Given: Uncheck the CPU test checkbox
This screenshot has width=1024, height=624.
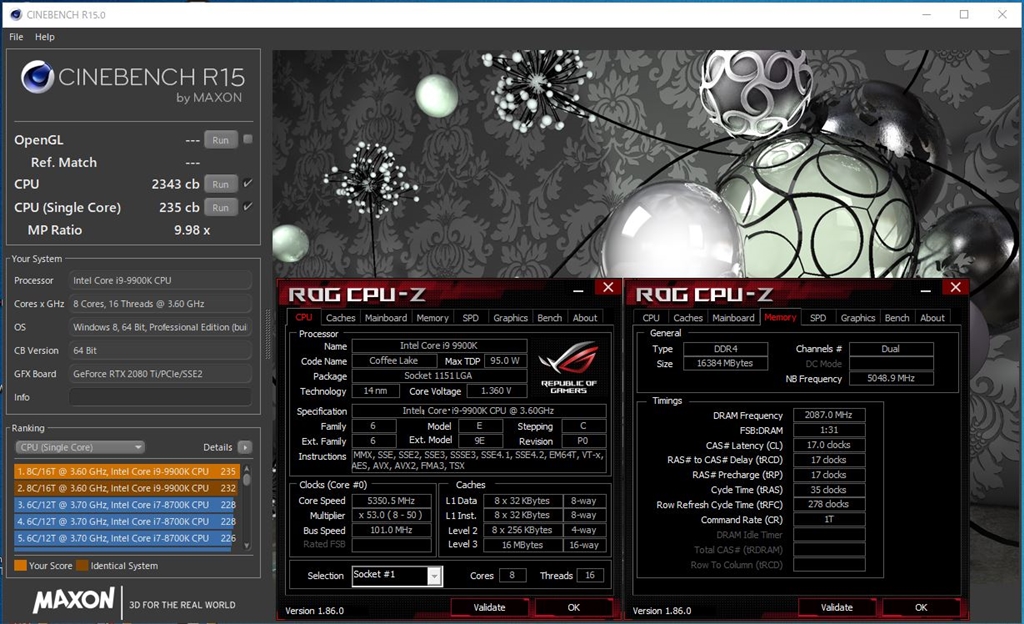Looking at the screenshot, I should pyautogui.click(x=248, y=183).
